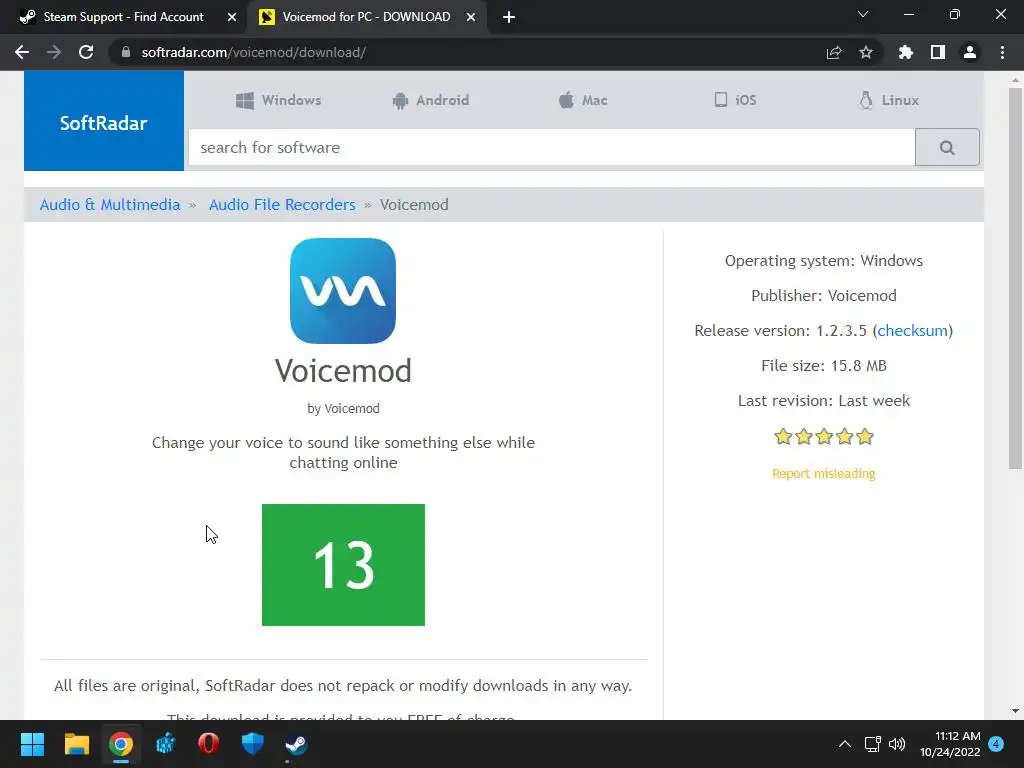Open the blue shield taskbar icon

tap(253, 744)
